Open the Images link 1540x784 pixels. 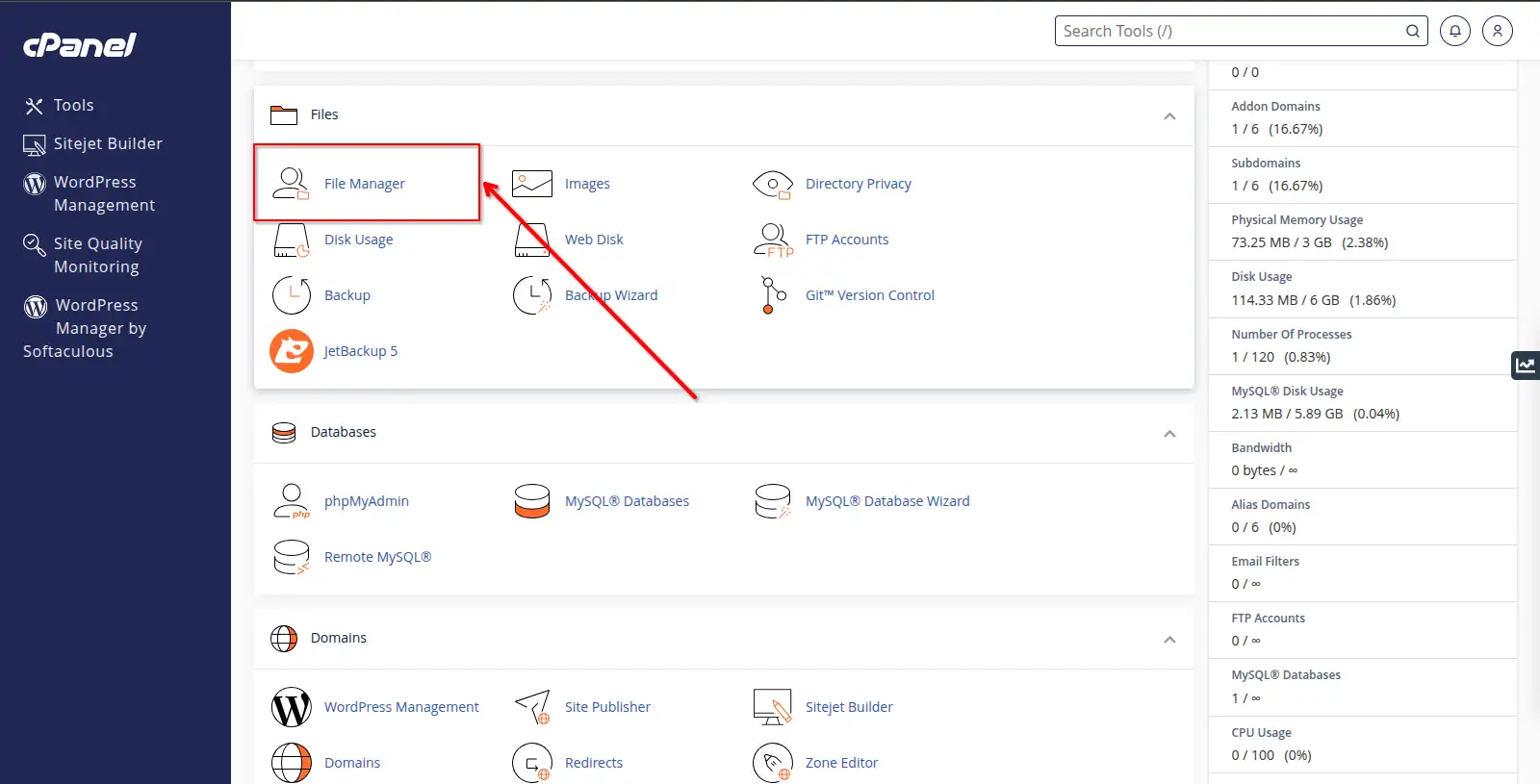[587, 184]
